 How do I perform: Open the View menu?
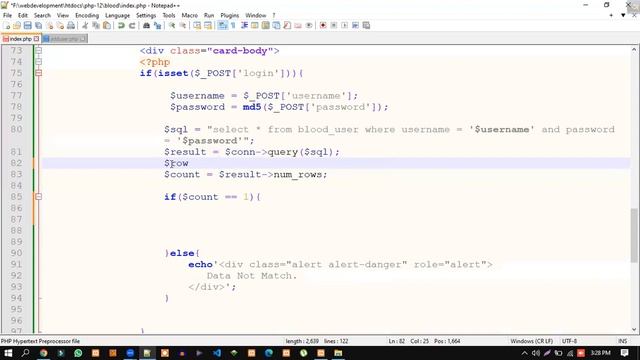pos(62,16)
